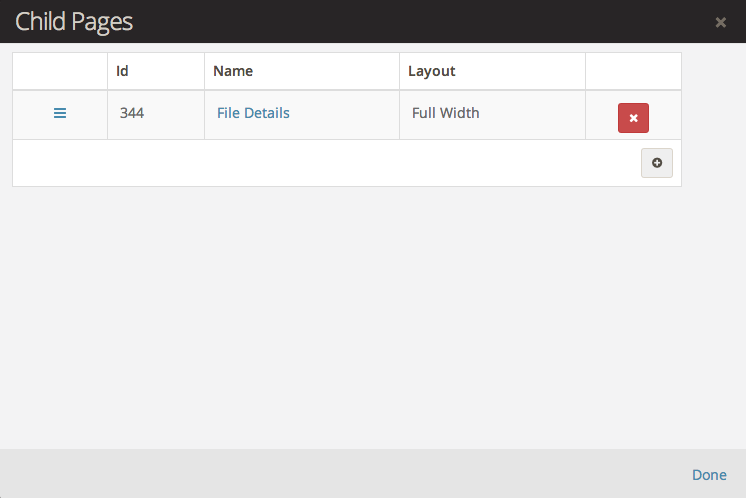The width and height of the screenshot is (746, 498).
Task: Close the Child Pages dialog with X
Action: 720,22
